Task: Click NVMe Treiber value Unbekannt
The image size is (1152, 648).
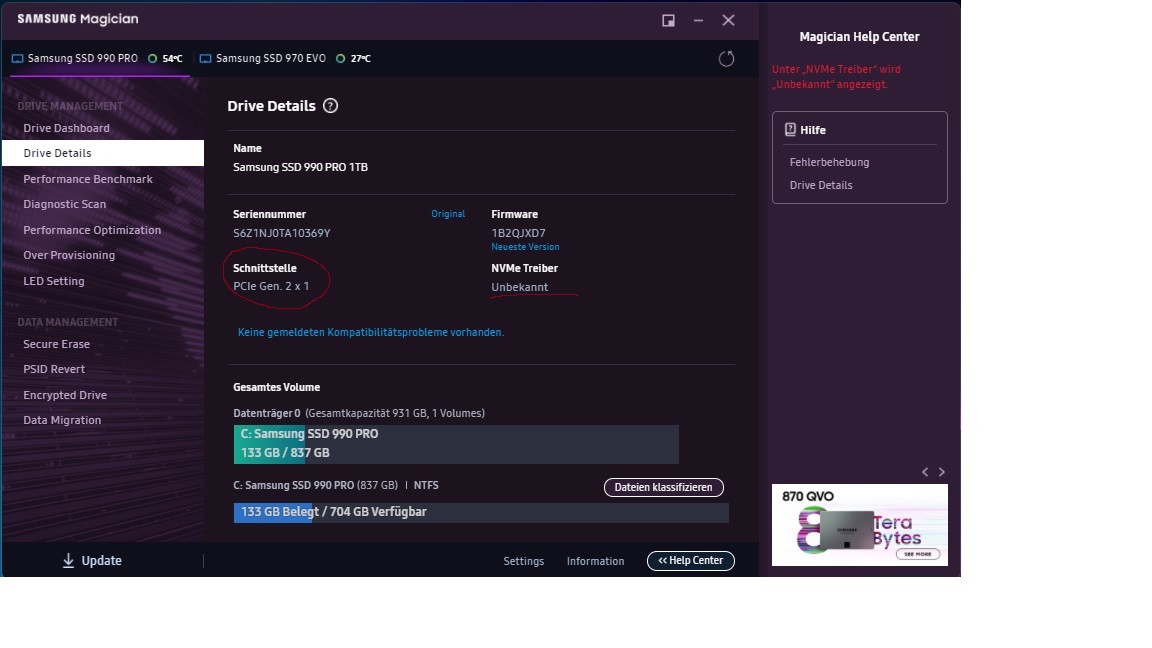Action: coord(519,287)
